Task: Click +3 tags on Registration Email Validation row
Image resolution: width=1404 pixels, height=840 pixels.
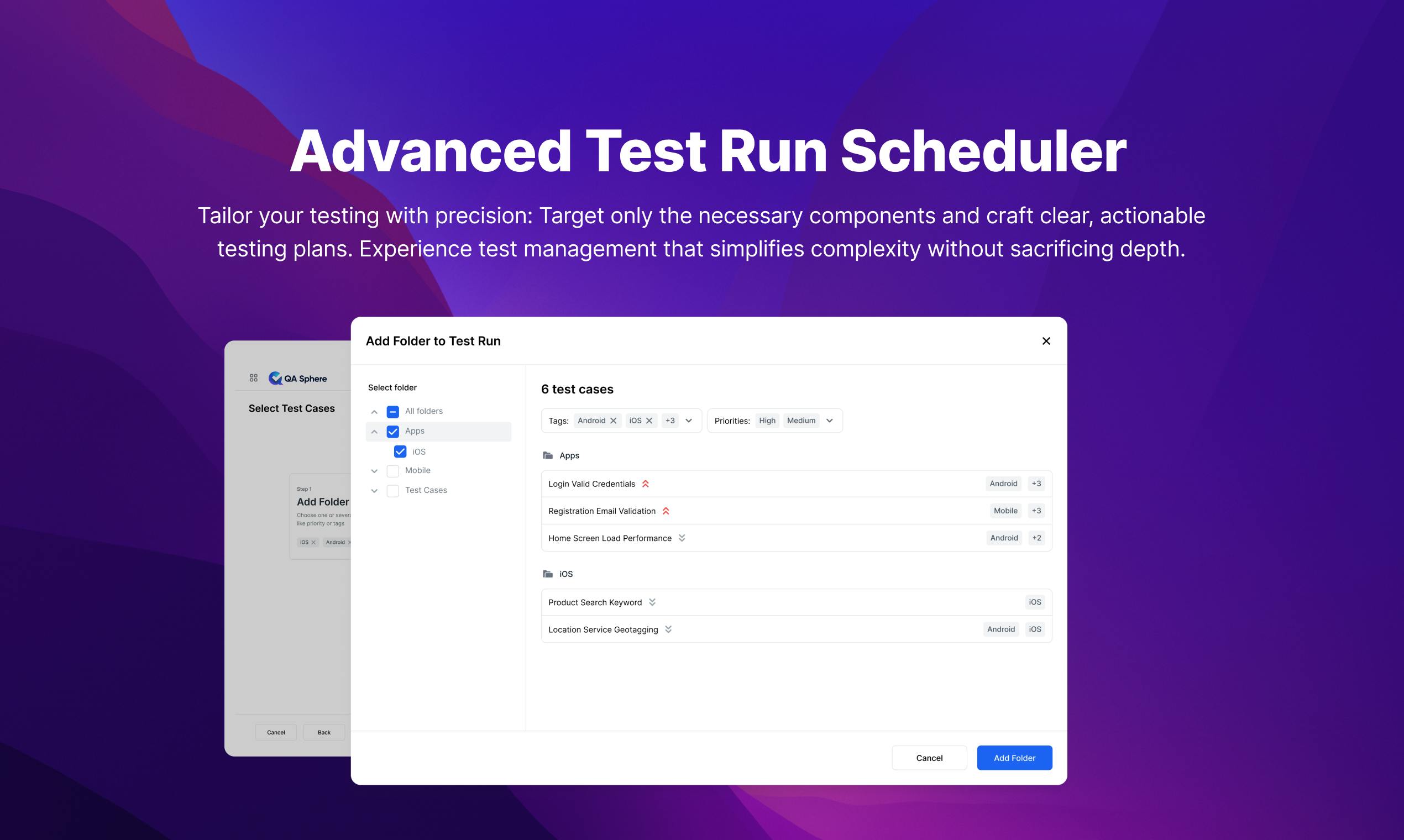Action: [1036, 511]
